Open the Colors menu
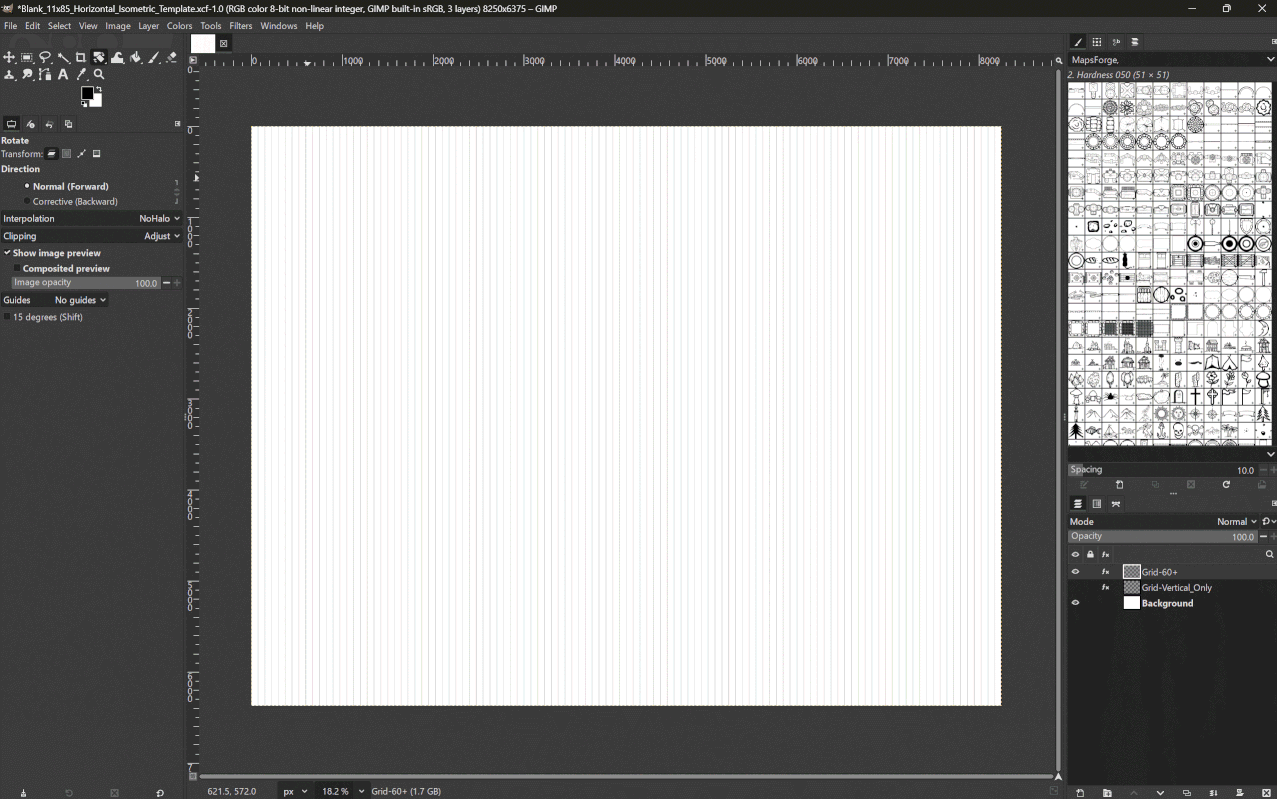Image resolution: width=1277 pixels, height=799 pixels. [180, 26]
